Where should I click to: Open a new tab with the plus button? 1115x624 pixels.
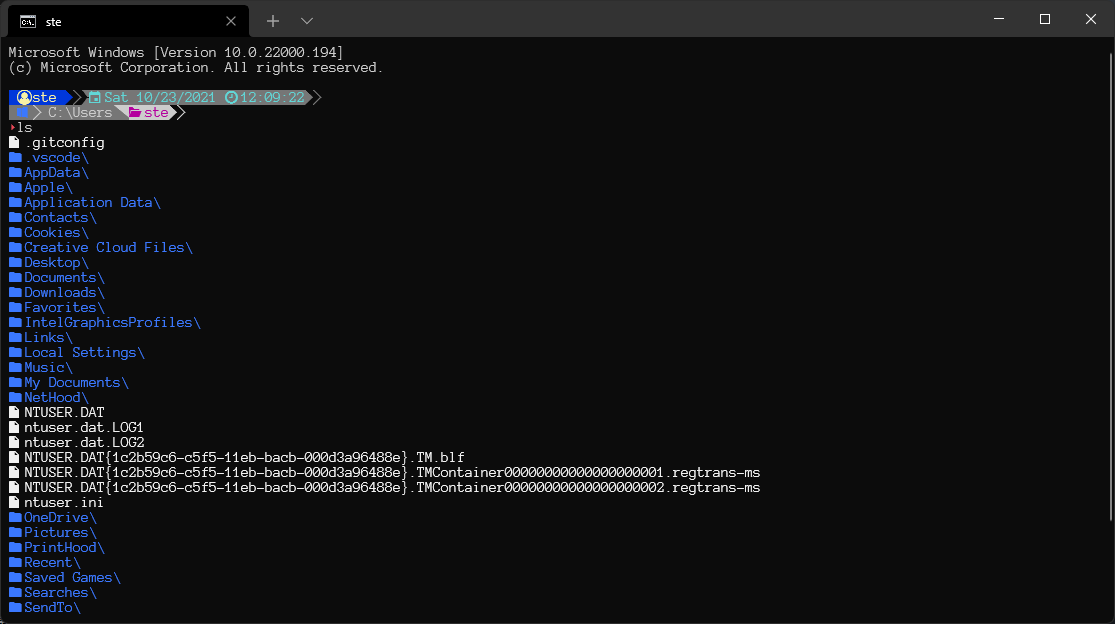[x=272, y=20]
